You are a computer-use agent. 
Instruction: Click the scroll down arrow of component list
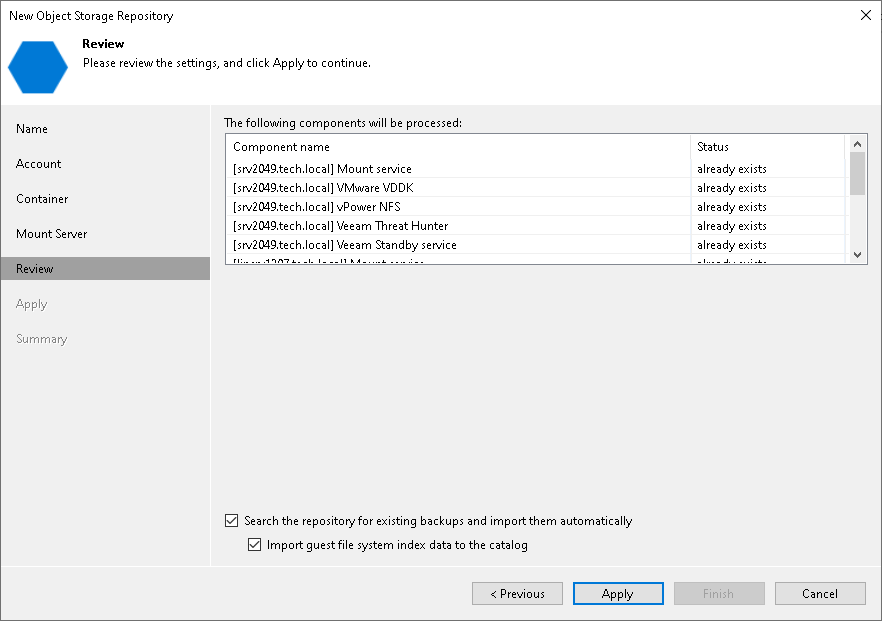coord(857,254)
